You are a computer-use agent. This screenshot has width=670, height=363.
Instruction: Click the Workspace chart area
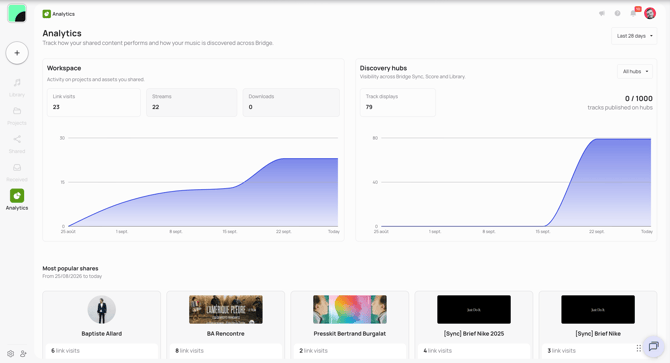(x=203, y=182)
